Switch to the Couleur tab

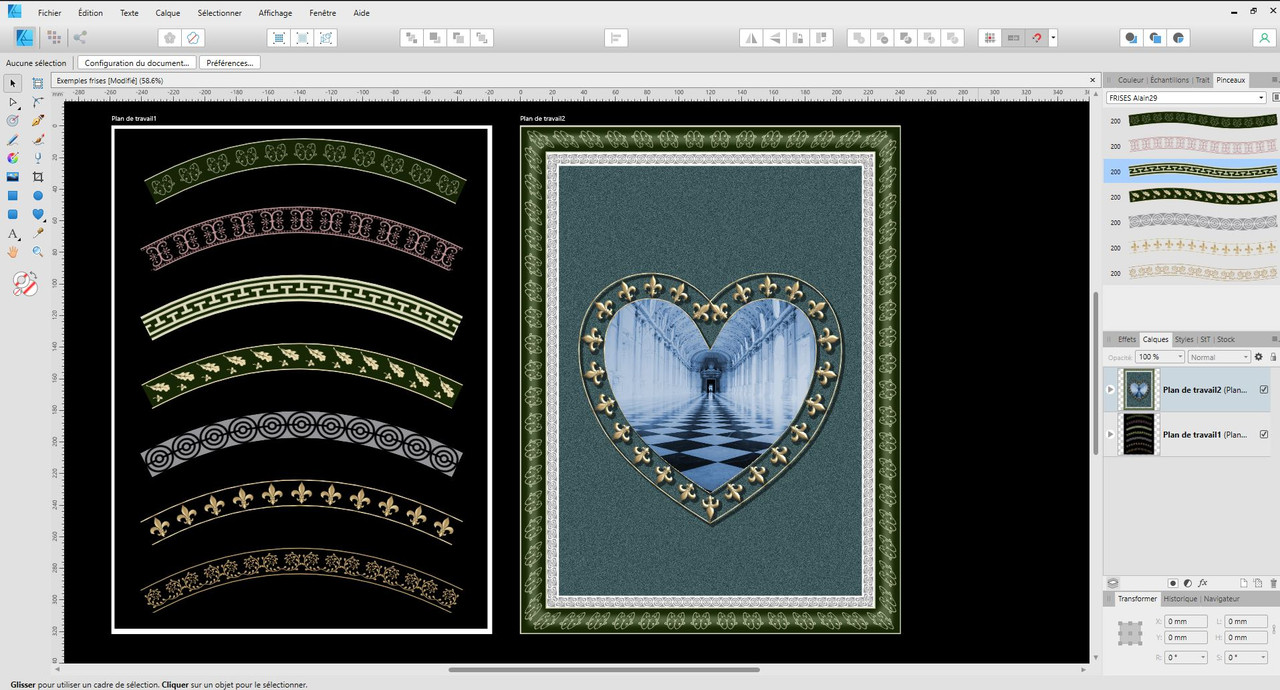click(x=1130, y=80)
